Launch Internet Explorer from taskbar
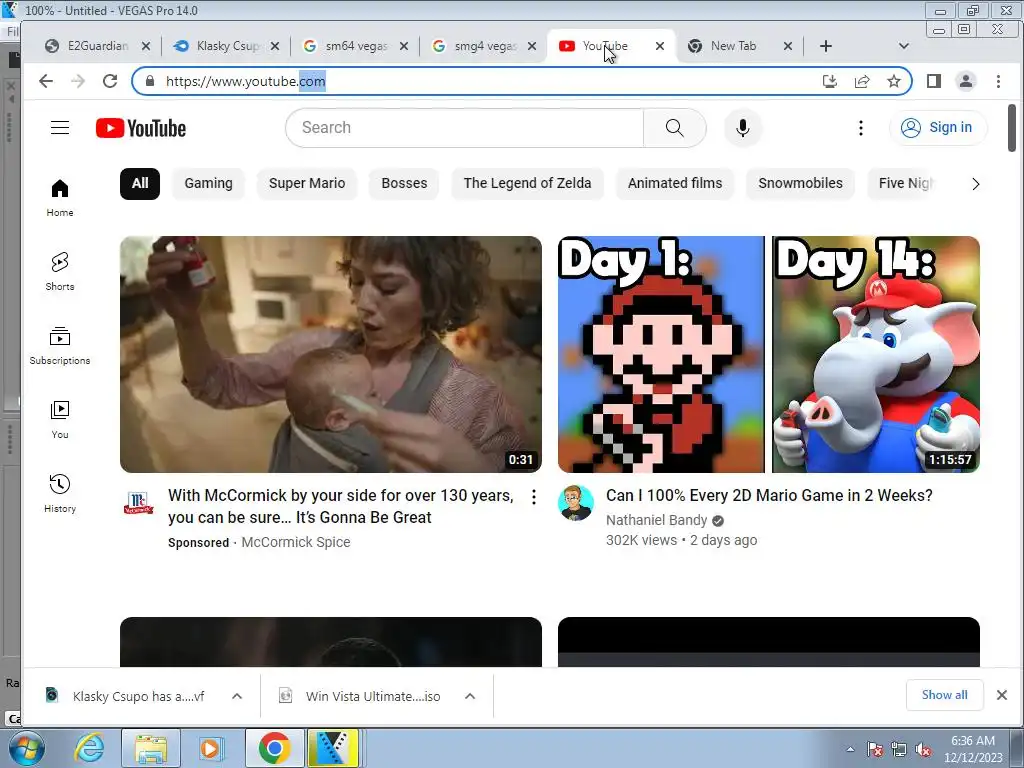1024x768 pixels. click(x=89, y=748)
